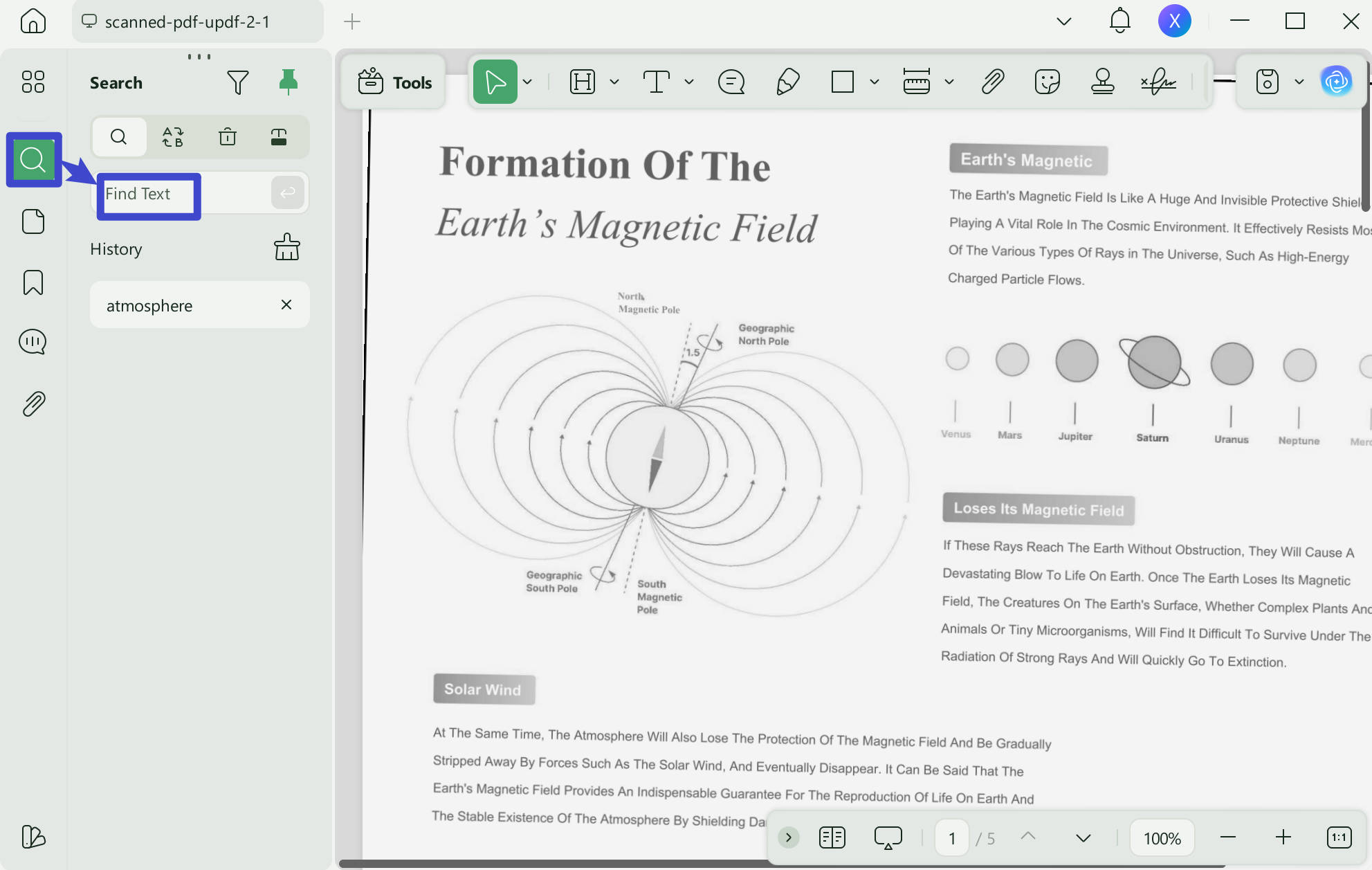Expand the tab list chevron in title bar
This screenshot has height=870, width=1372.
tap(1064, 21)
